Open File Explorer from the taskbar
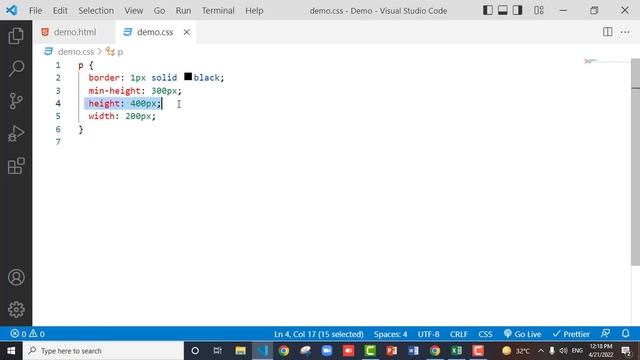The height and width of the screenshot is (360, 640). pos(240,351)
